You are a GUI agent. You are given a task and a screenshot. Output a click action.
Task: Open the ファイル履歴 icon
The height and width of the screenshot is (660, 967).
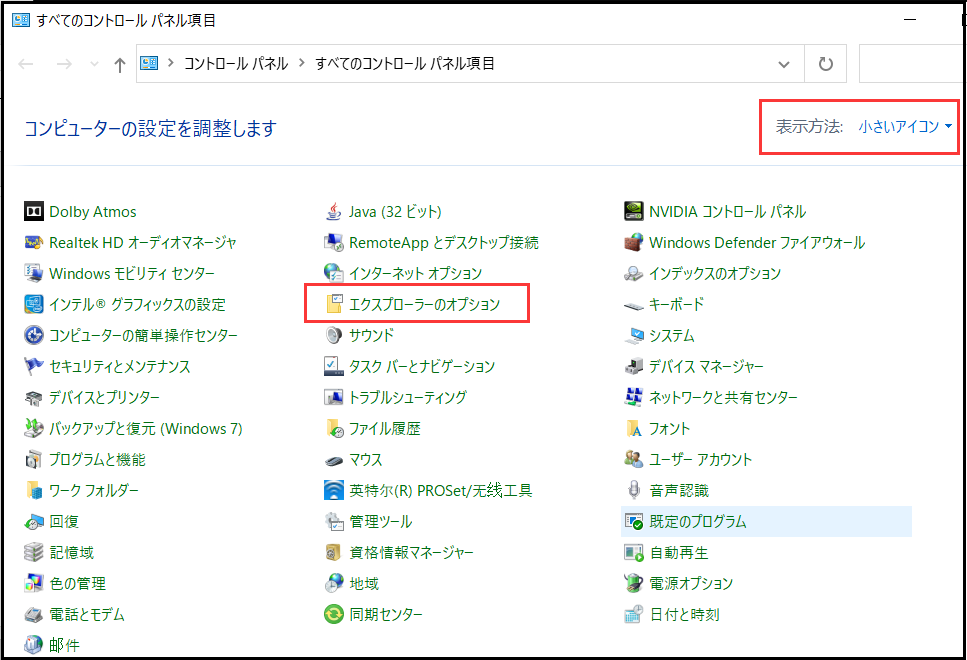point(334,429)
